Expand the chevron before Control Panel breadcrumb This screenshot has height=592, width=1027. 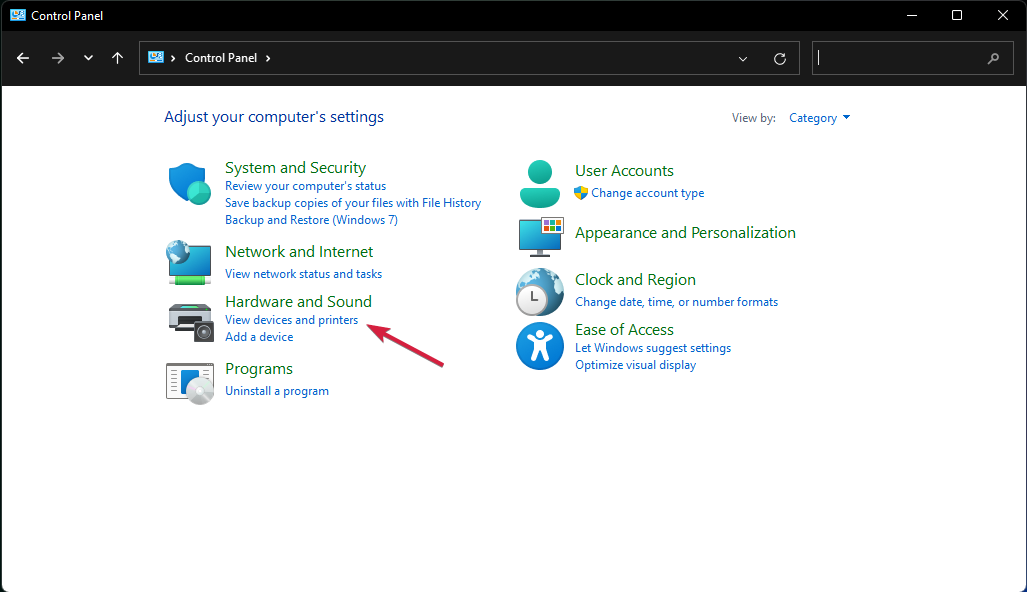pos(173,58)
